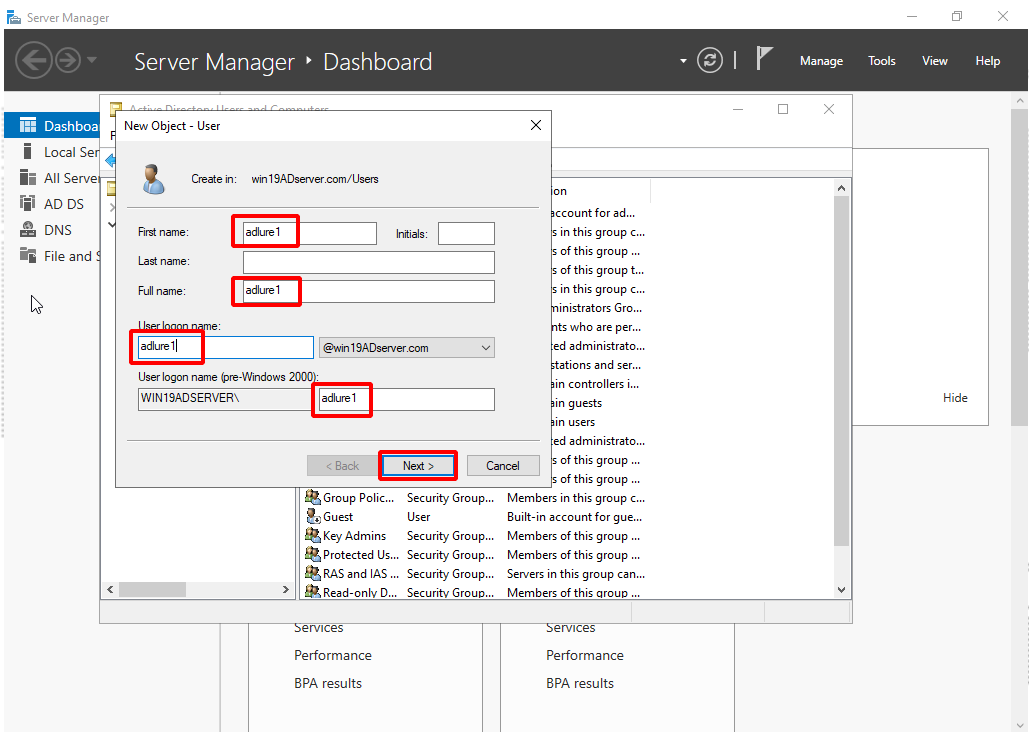Screen dimensions: 1029x732
Task: Click the Server Manager back arrow
Action: tap(33, 61)
